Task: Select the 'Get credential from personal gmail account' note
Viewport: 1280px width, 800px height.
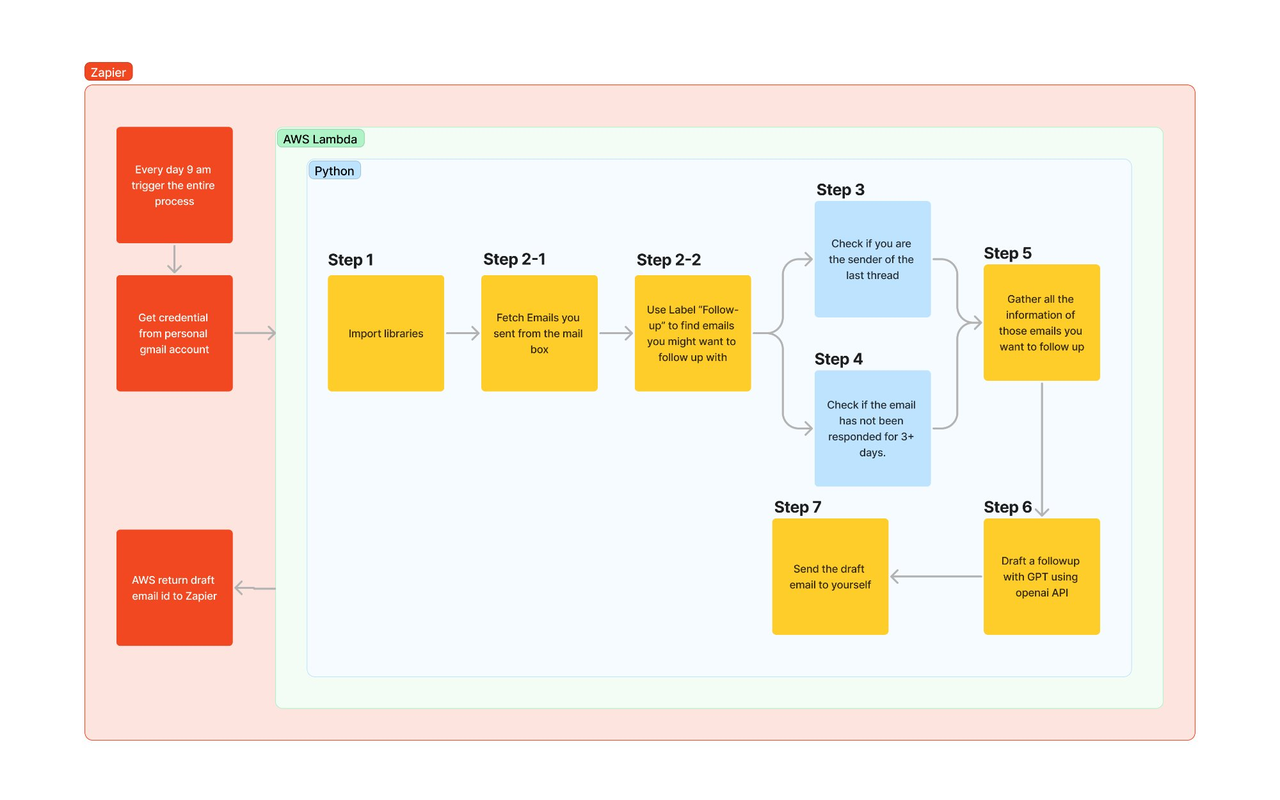Action: (174, 333)
